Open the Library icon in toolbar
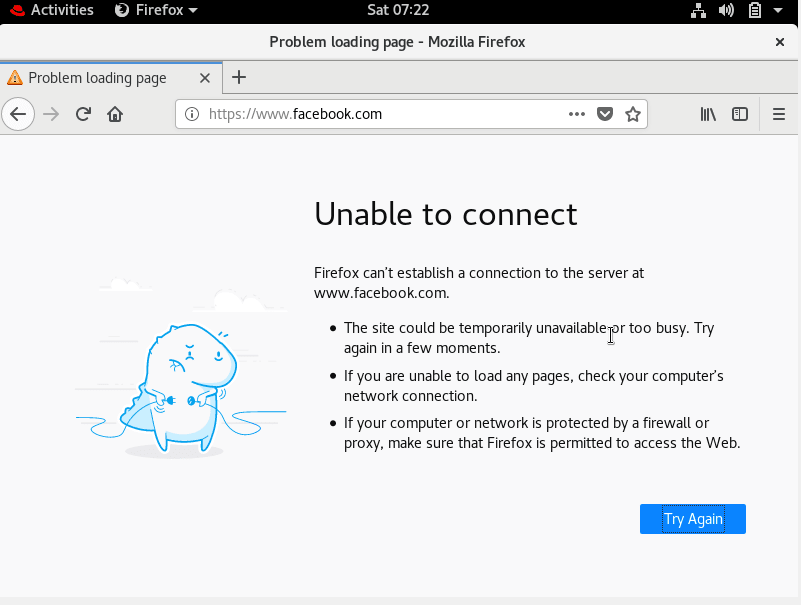 [708, 114]
